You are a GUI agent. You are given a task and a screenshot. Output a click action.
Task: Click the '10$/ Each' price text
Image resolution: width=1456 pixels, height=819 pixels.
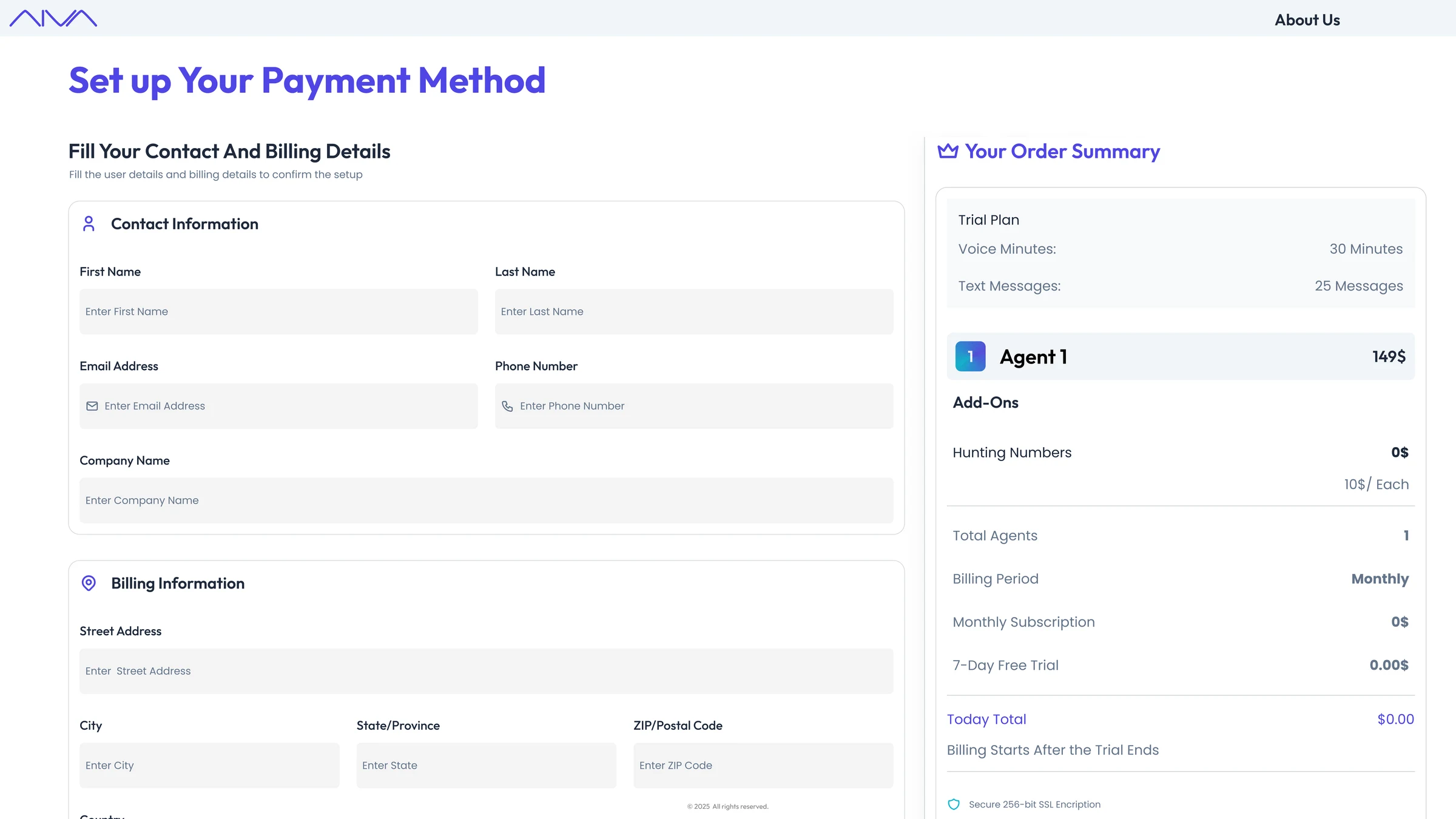point(1377,484)
